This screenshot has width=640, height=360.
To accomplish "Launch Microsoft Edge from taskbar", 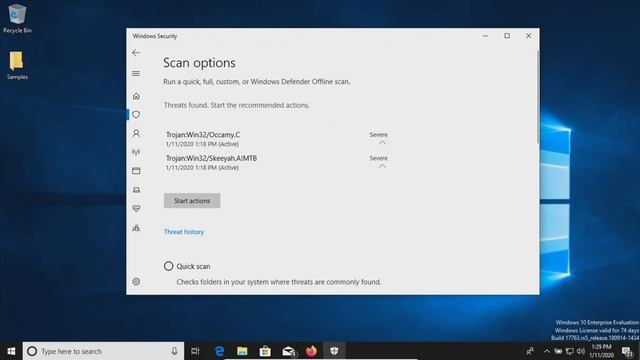I will pos(219,351).
